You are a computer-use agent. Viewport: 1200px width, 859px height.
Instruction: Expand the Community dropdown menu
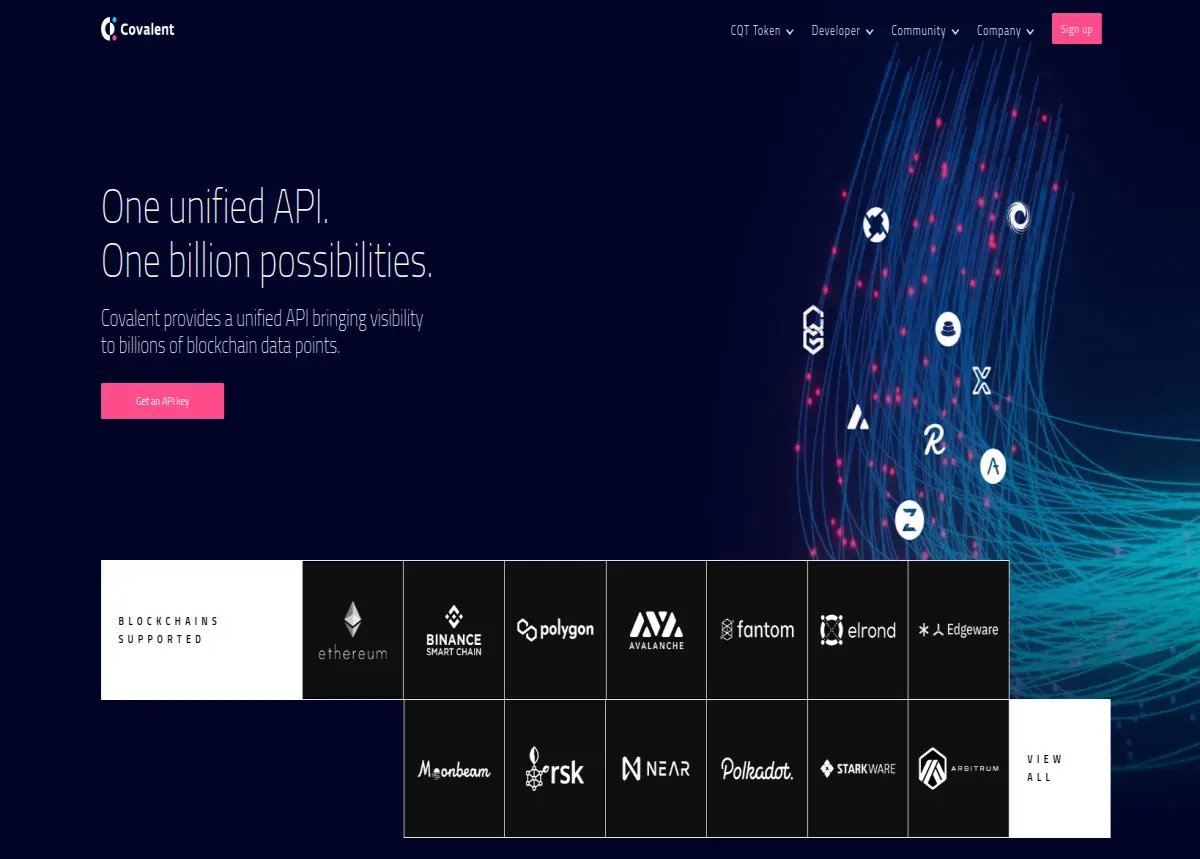(925, 31)
